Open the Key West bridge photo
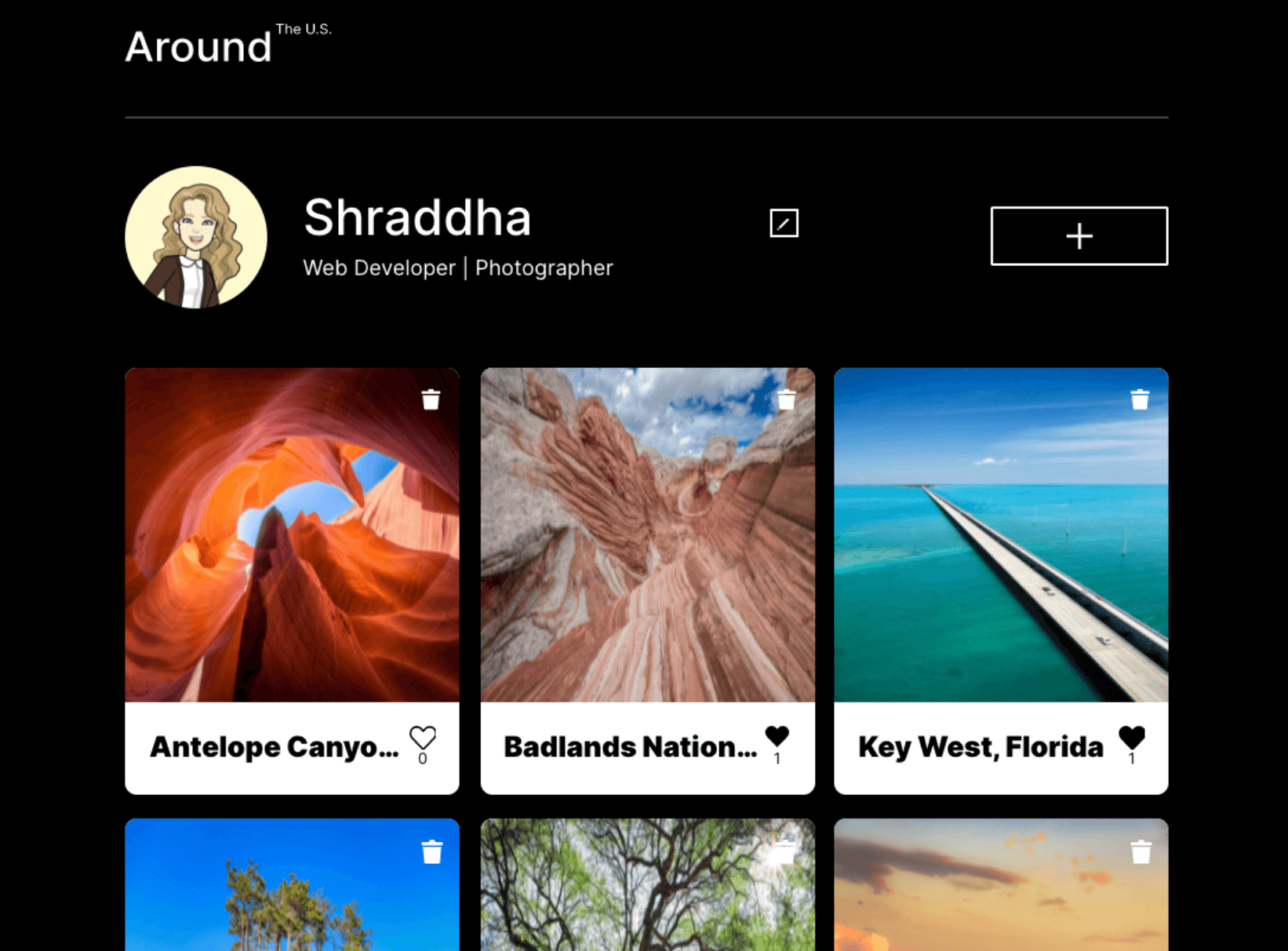1288x951 pixels. click(1001, 535)
